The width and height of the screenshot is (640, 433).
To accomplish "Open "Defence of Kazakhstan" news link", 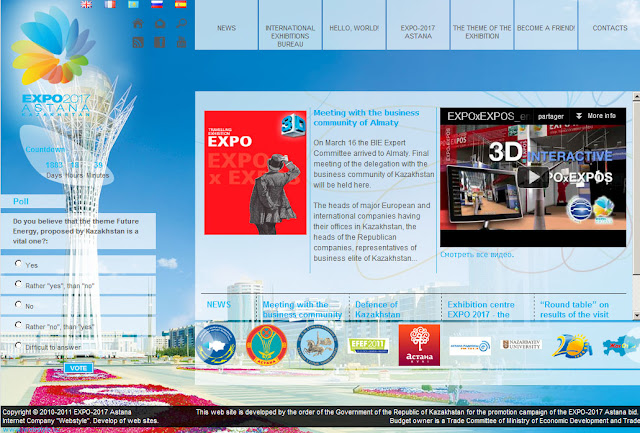I will point(378,310).
